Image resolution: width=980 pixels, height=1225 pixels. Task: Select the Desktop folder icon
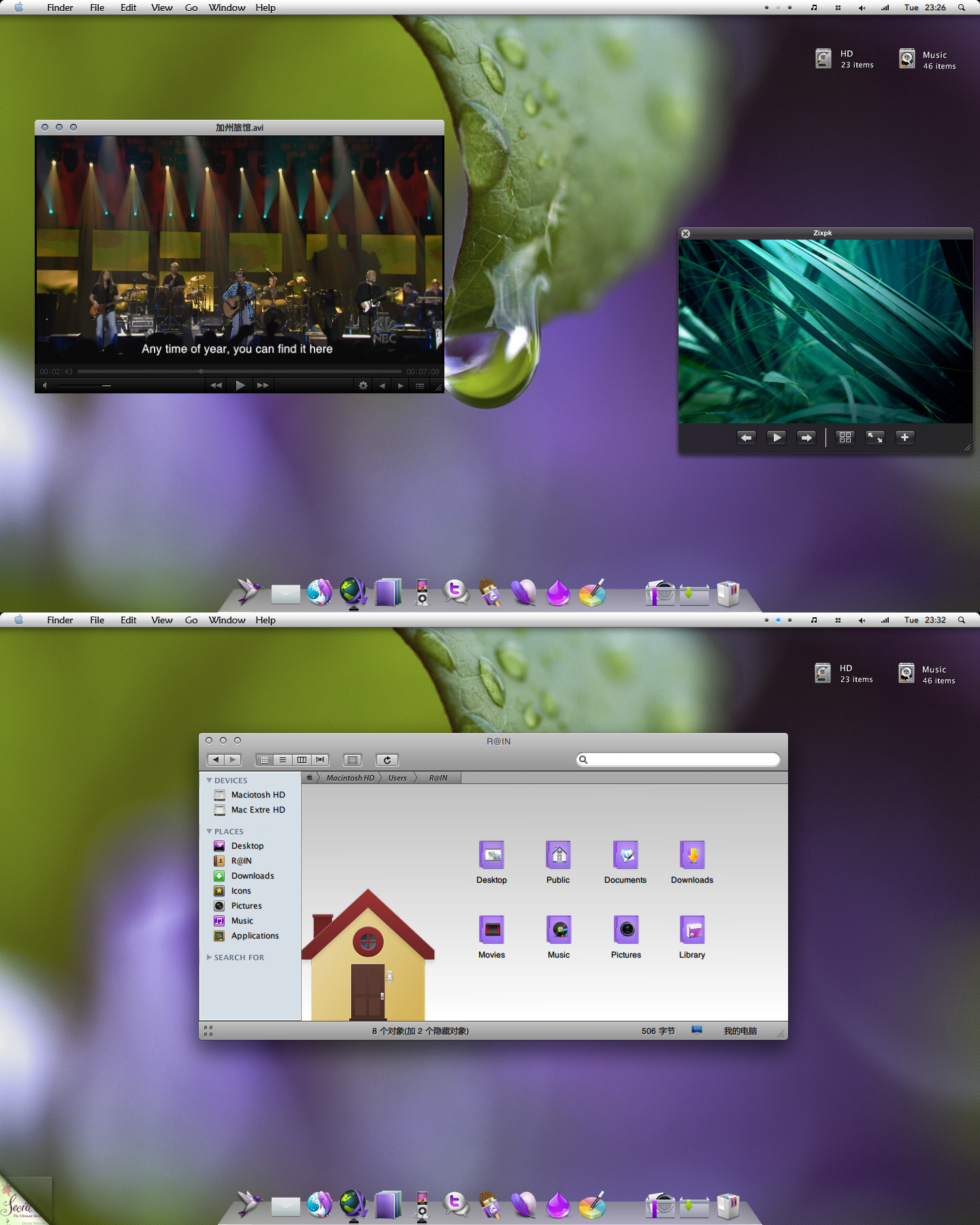click(491, 855)
